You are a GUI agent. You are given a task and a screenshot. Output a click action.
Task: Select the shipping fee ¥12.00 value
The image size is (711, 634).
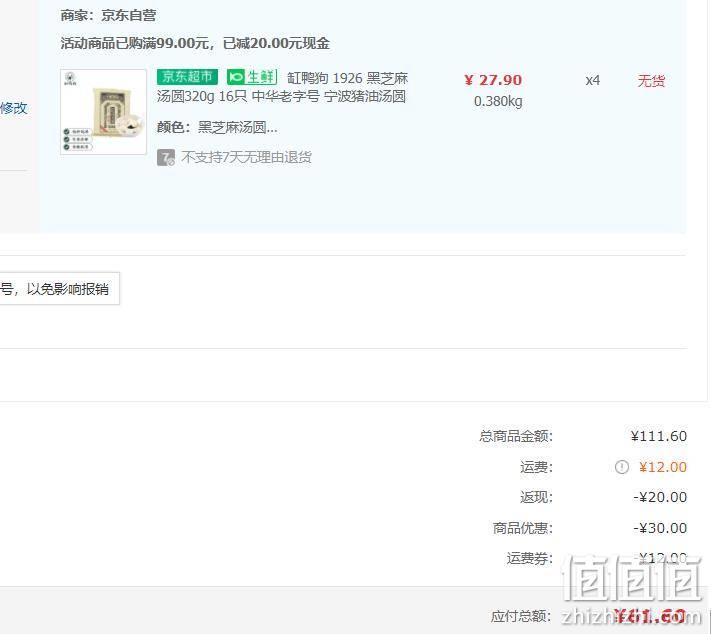point(662,467)
